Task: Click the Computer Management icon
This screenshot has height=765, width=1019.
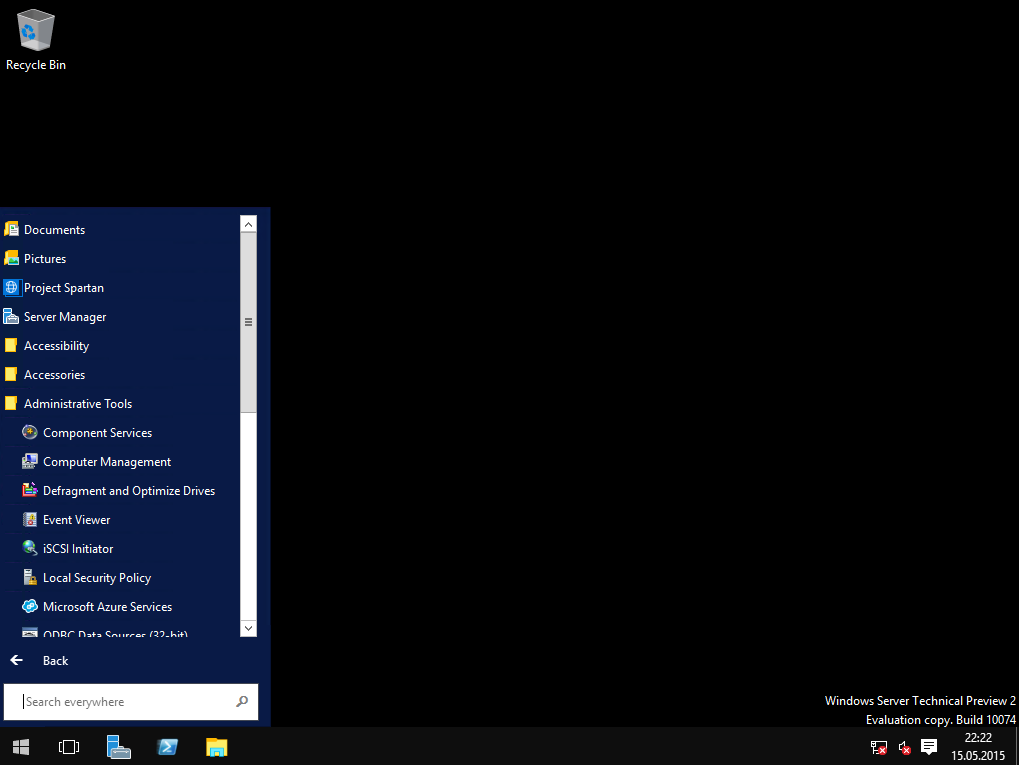Action: pos(30,461)
